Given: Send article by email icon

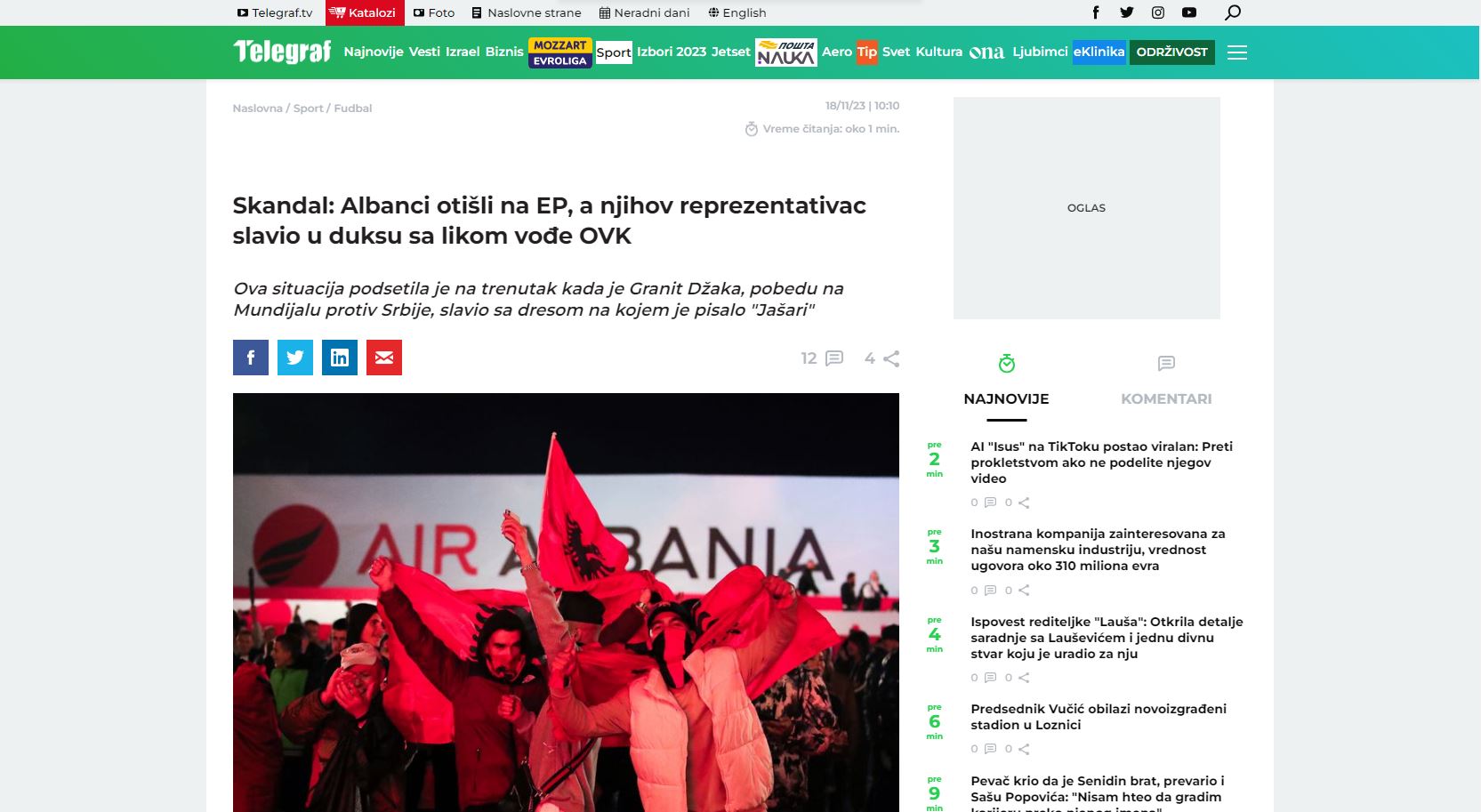Looking at the screenshot, I should (384, 358).
